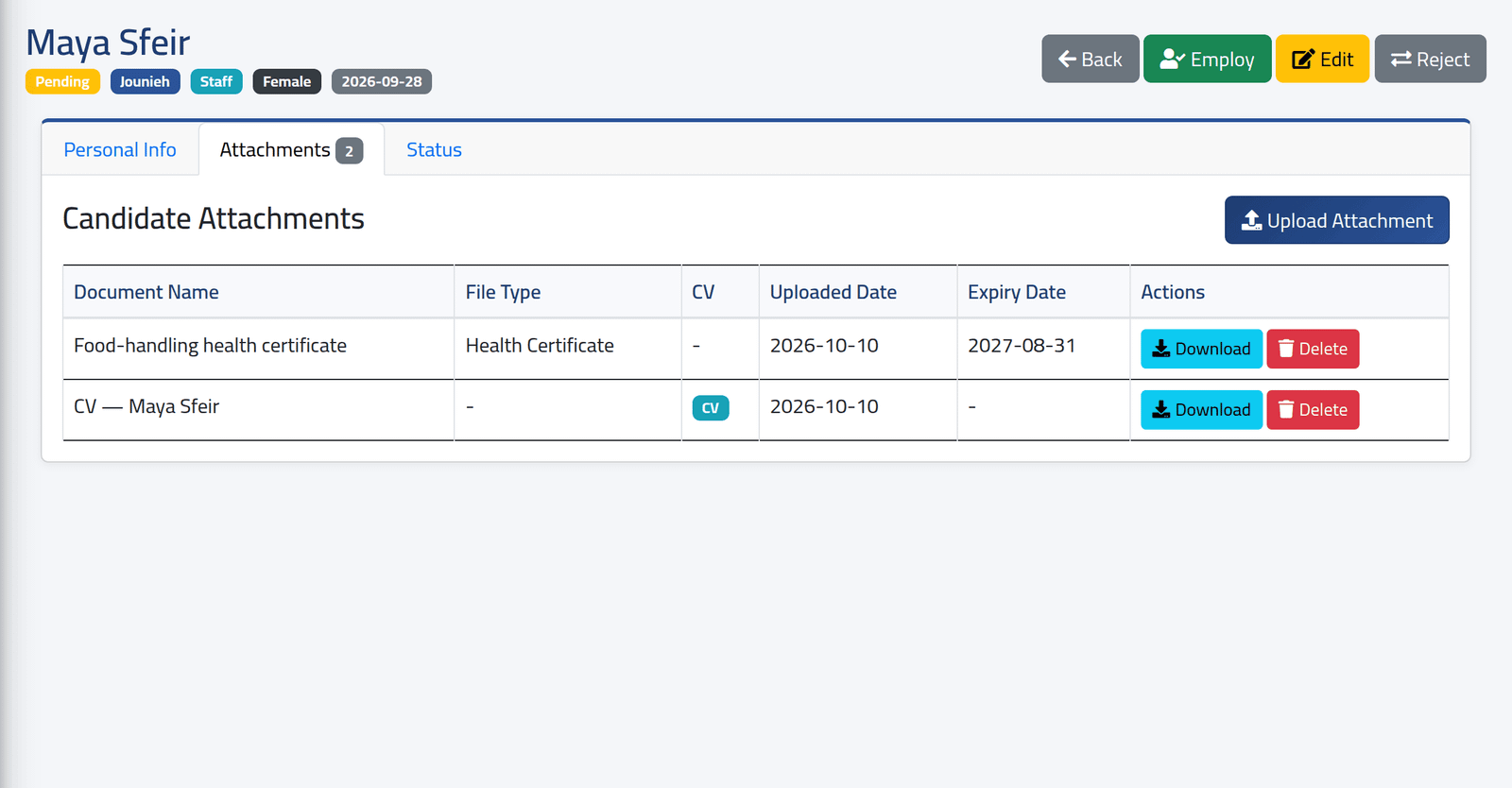Click the Candidate Attachments heading

pos(214,218)
